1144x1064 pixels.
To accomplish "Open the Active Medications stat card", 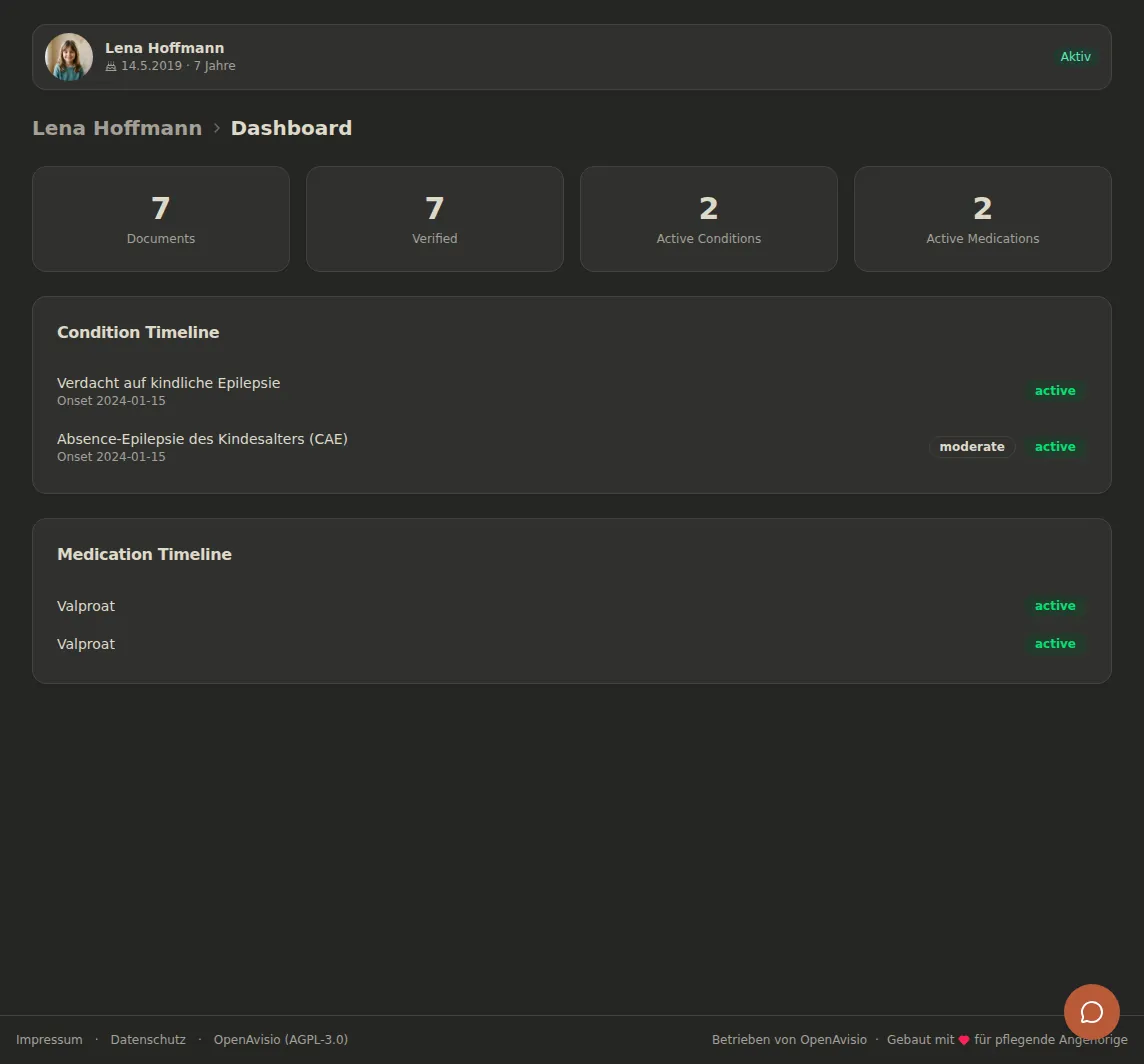I will click(x=983, y=219).
